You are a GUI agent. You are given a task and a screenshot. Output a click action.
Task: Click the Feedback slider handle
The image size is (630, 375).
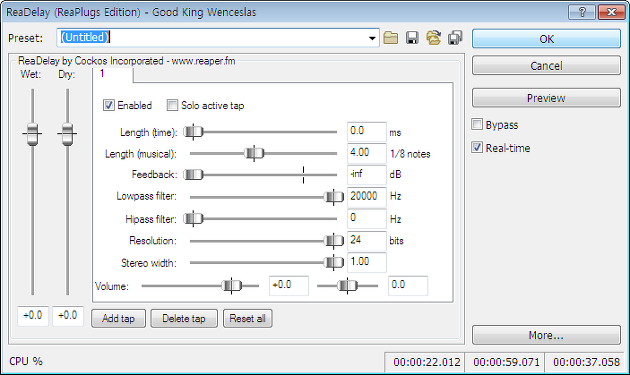click(193, 174)
